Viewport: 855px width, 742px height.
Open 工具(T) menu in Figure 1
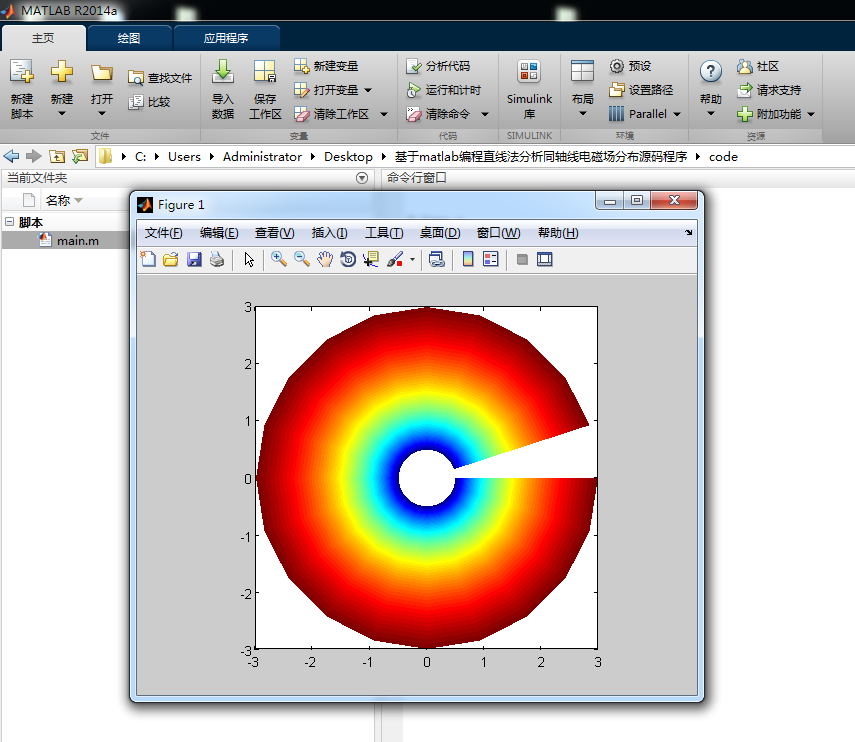(x=384, y=233)
